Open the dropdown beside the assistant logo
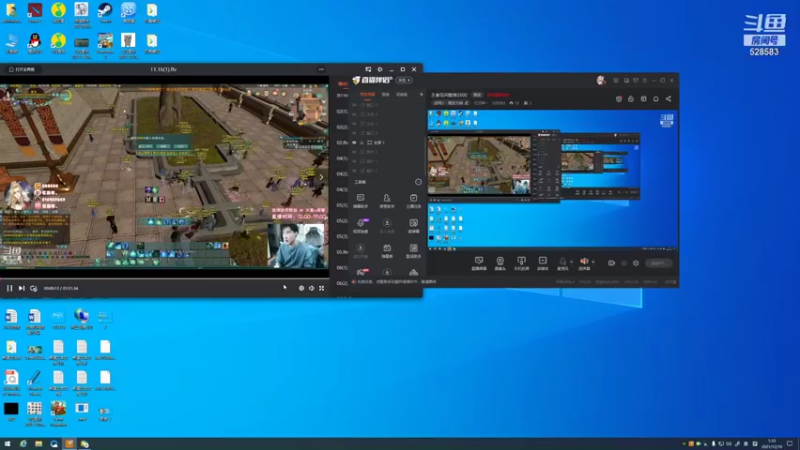 click(x=404, y=81)
